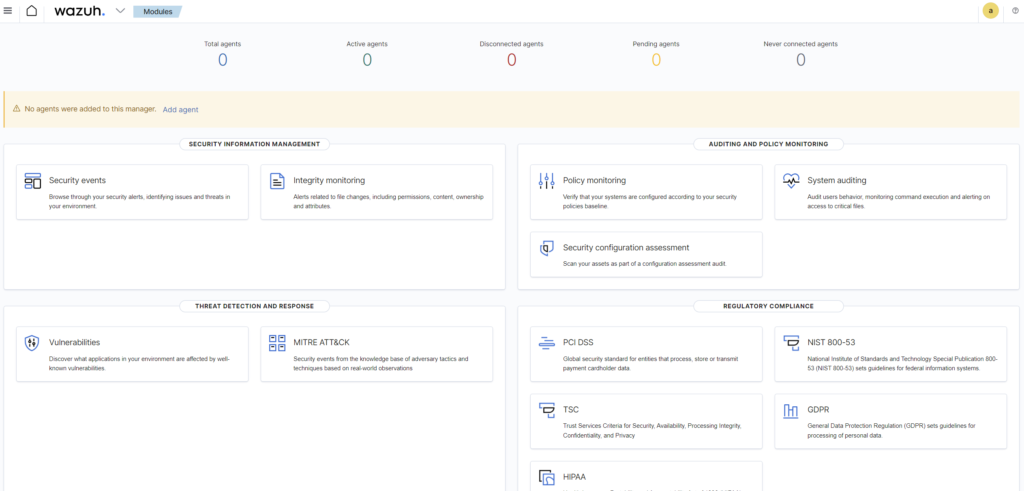Open the Integrity monitoring file icon
Image resolution: width=1024 pixels, height=491 pixels.
pos(277,181)
